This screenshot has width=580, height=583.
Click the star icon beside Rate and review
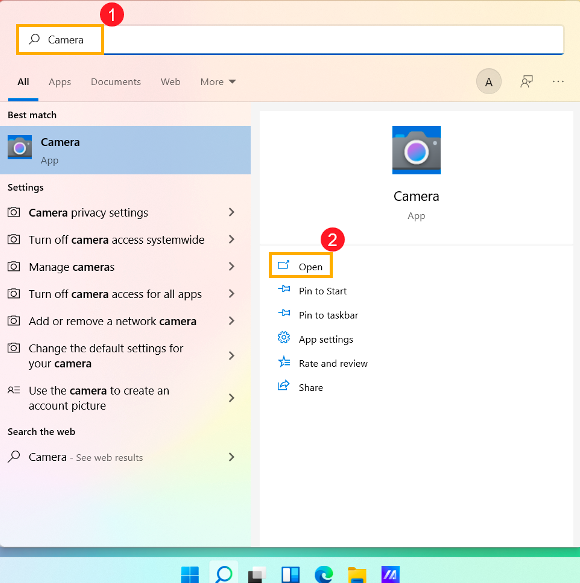point(284,362)
